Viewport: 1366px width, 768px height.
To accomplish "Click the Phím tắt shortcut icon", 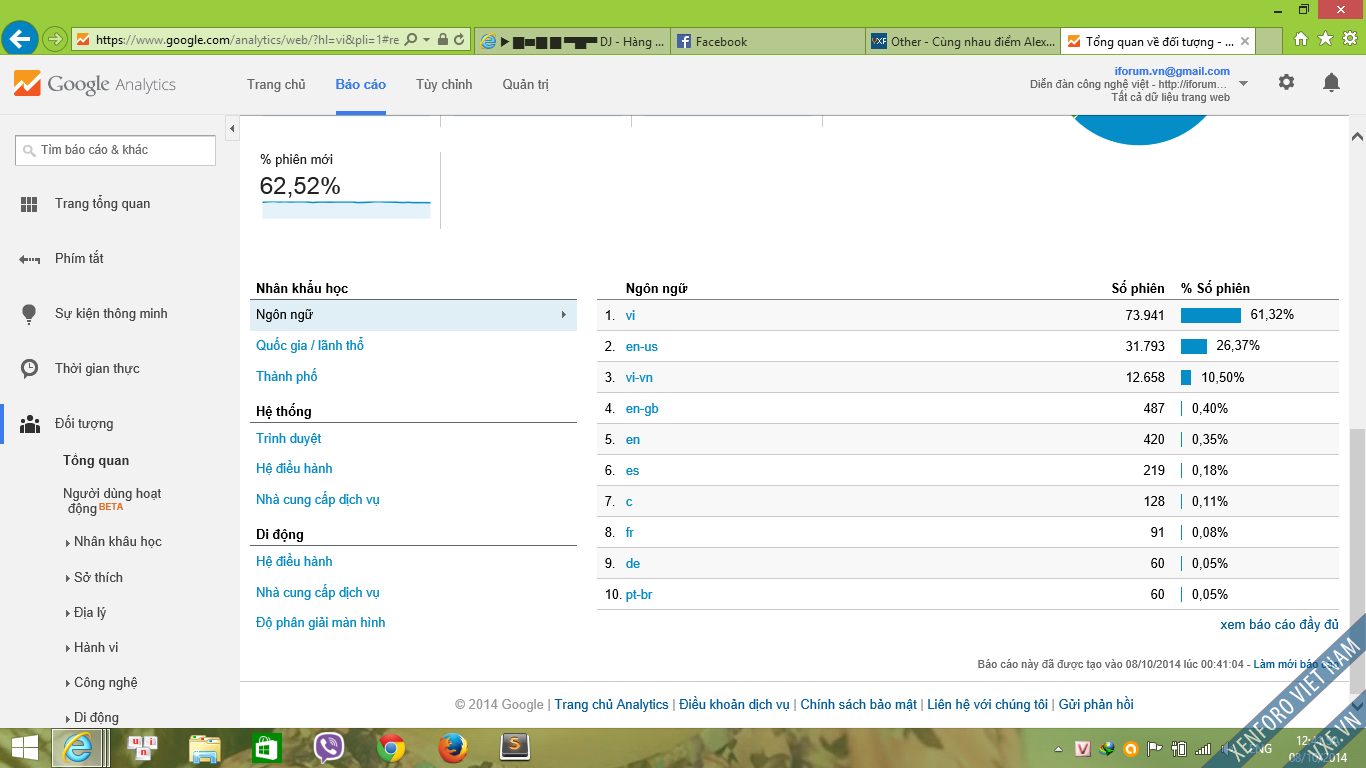I will (29, 259).
